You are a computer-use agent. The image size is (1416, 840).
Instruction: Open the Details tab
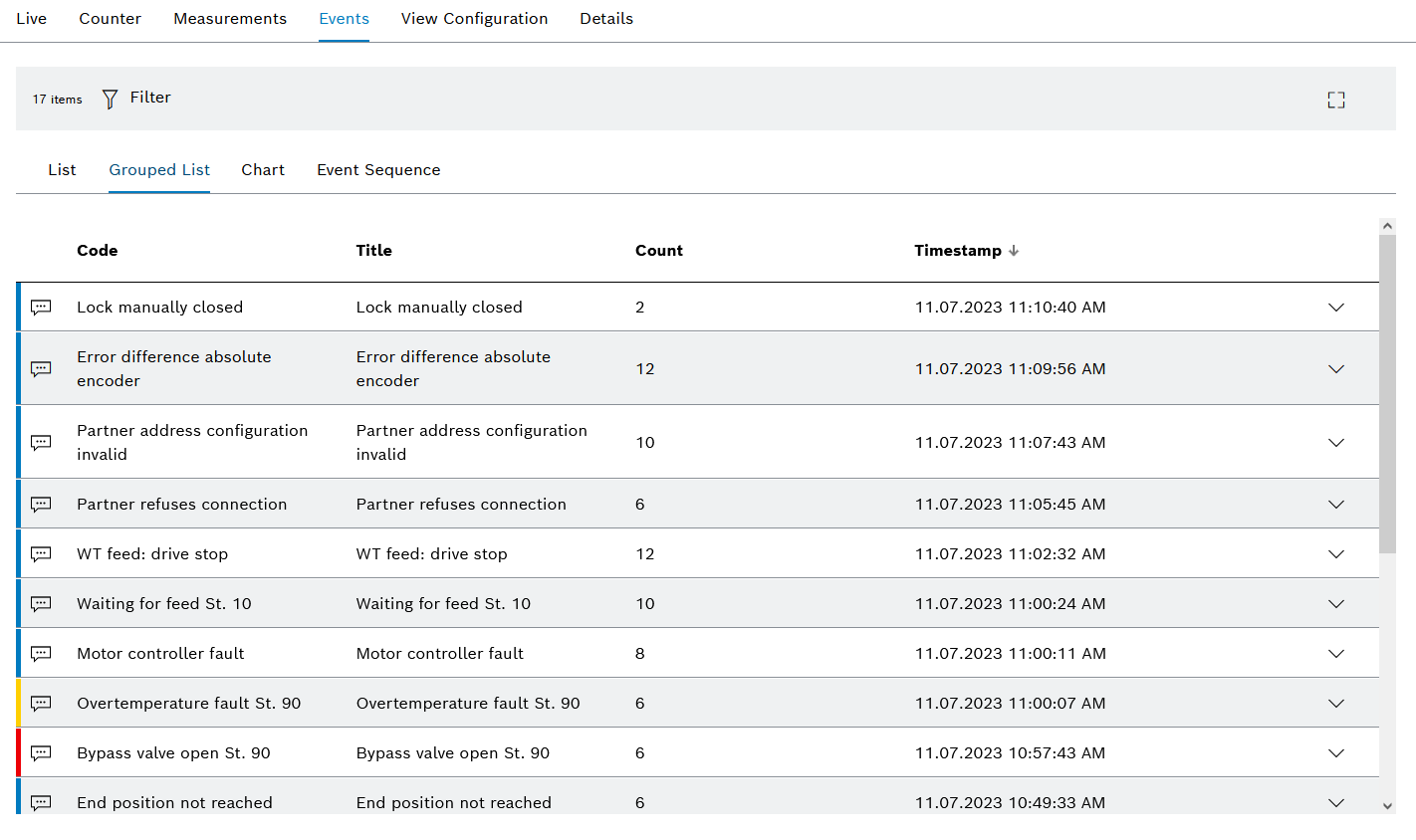[x=606, y=19]
